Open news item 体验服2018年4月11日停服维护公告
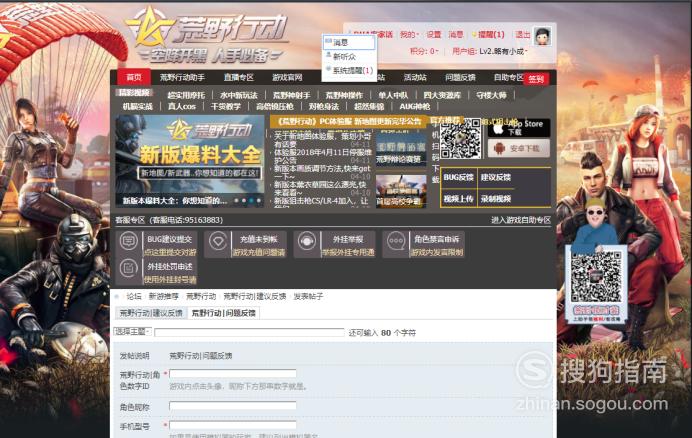The width and height of the screenshot is (692, 438). coord(323,156)
